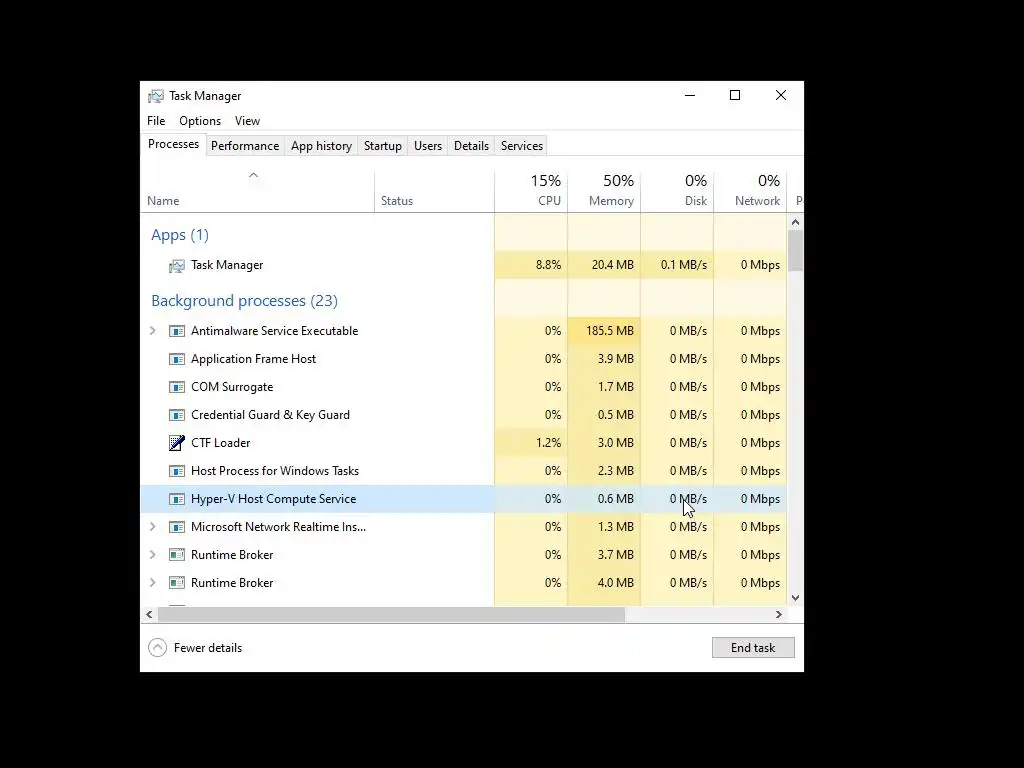Viewport: 1024px width, 768px height.
Task: Click the 8.8% CPU cell
Action: 531,265
